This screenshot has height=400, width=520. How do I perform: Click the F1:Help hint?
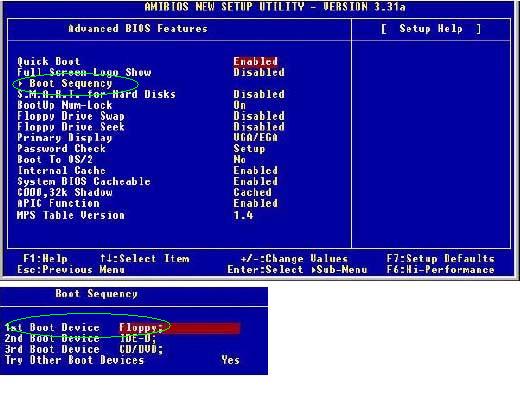click(45, 259)
